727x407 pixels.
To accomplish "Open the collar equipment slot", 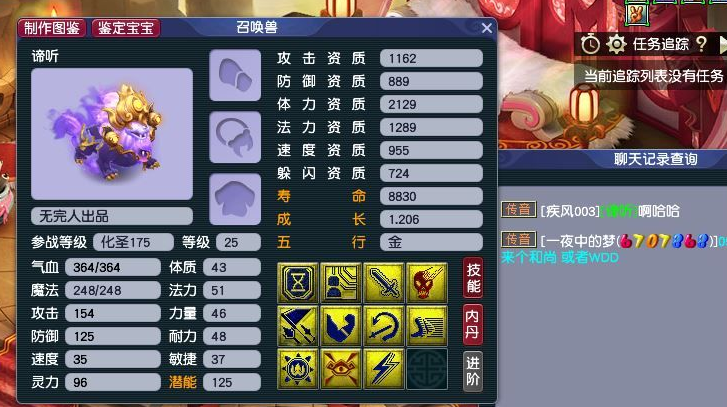I will pyautogui.click(x=235, y=137).
